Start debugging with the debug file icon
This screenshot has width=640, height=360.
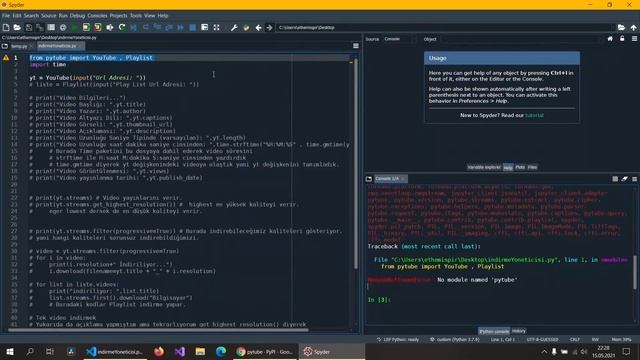point(133,27)
